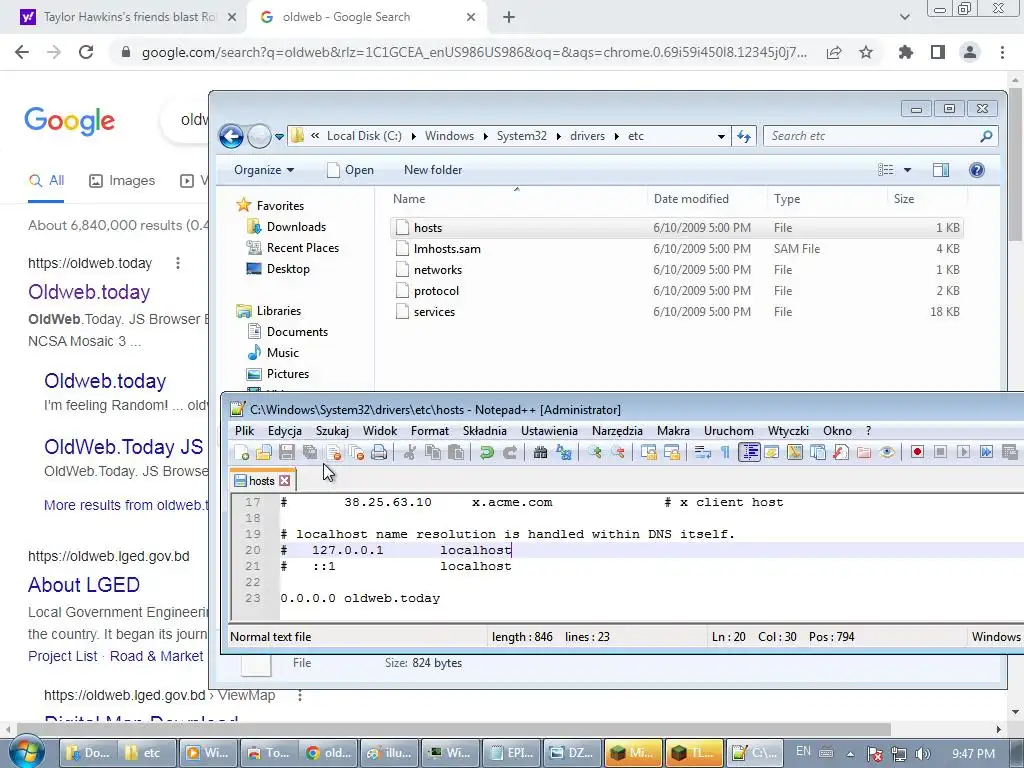The image size is (1024, 768).
Task: Click the Close file icon in Notepad++ toolbar
Action: coord(334,452)
